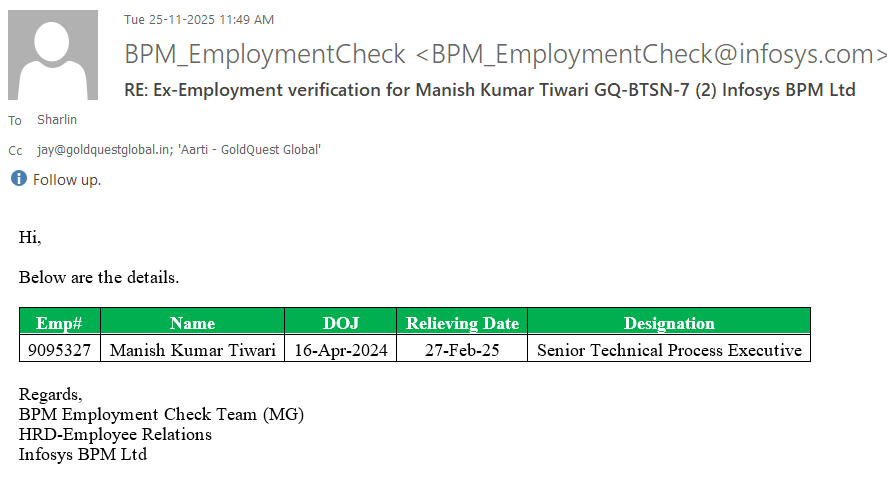Click the blue info icon beside Follow up
887x480 pixels.
pos(19,179)
